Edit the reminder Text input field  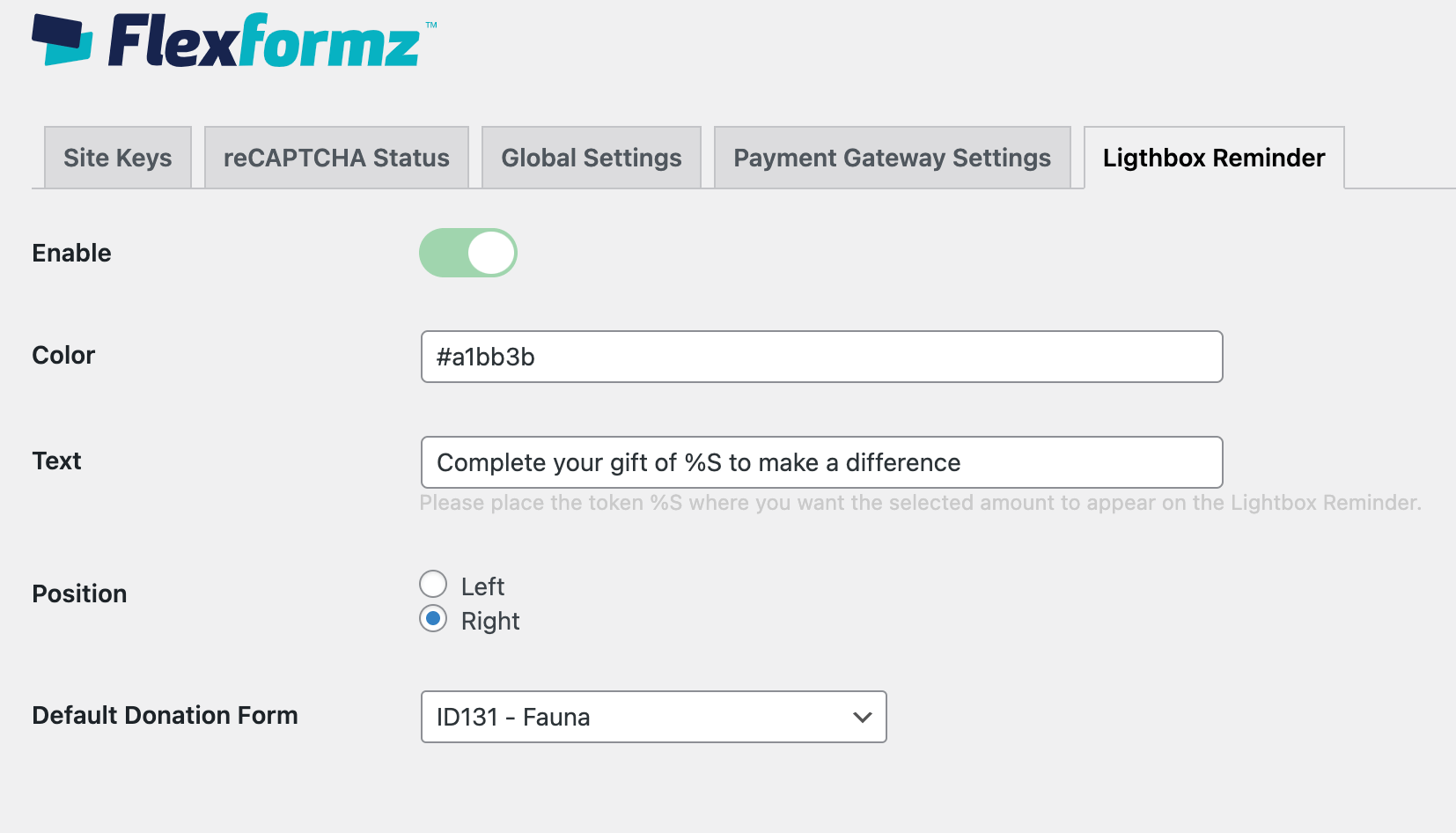click(x=820, y=462)
